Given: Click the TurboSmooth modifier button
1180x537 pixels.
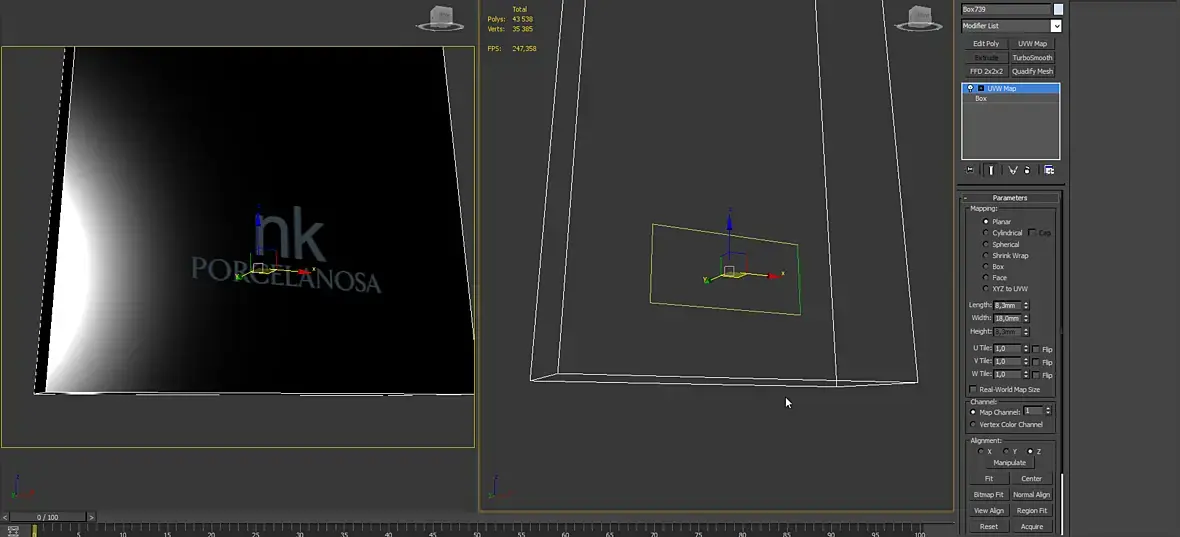Looking at the screenshot, I should tap(1032, 58).
